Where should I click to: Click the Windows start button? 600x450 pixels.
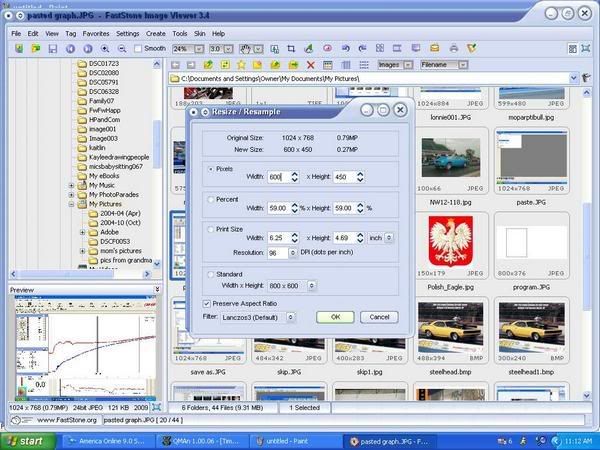(x=28, y=441)
